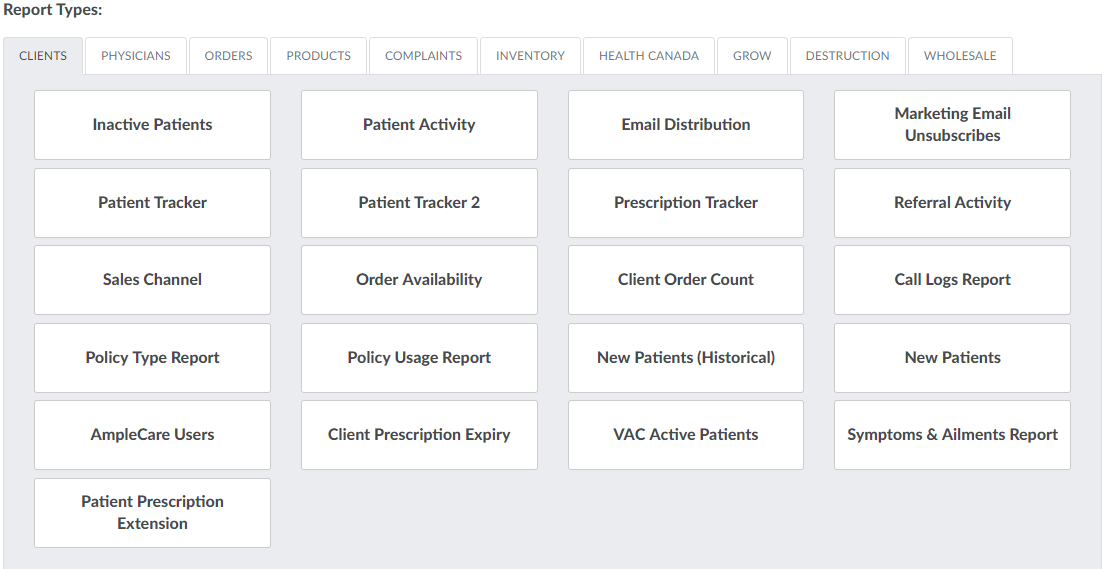
Task: Open the Email Distribution report
Action: (686, 125)
